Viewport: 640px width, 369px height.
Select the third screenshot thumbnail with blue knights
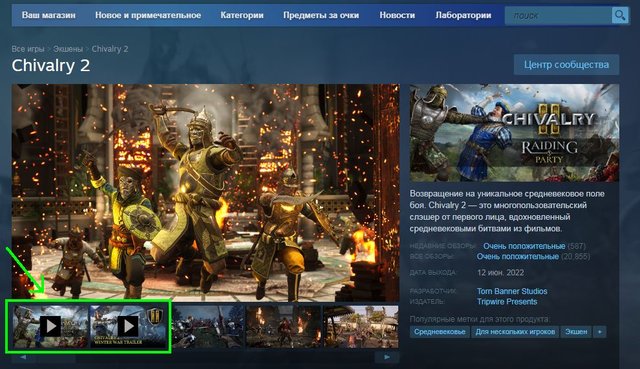[209, 327]
